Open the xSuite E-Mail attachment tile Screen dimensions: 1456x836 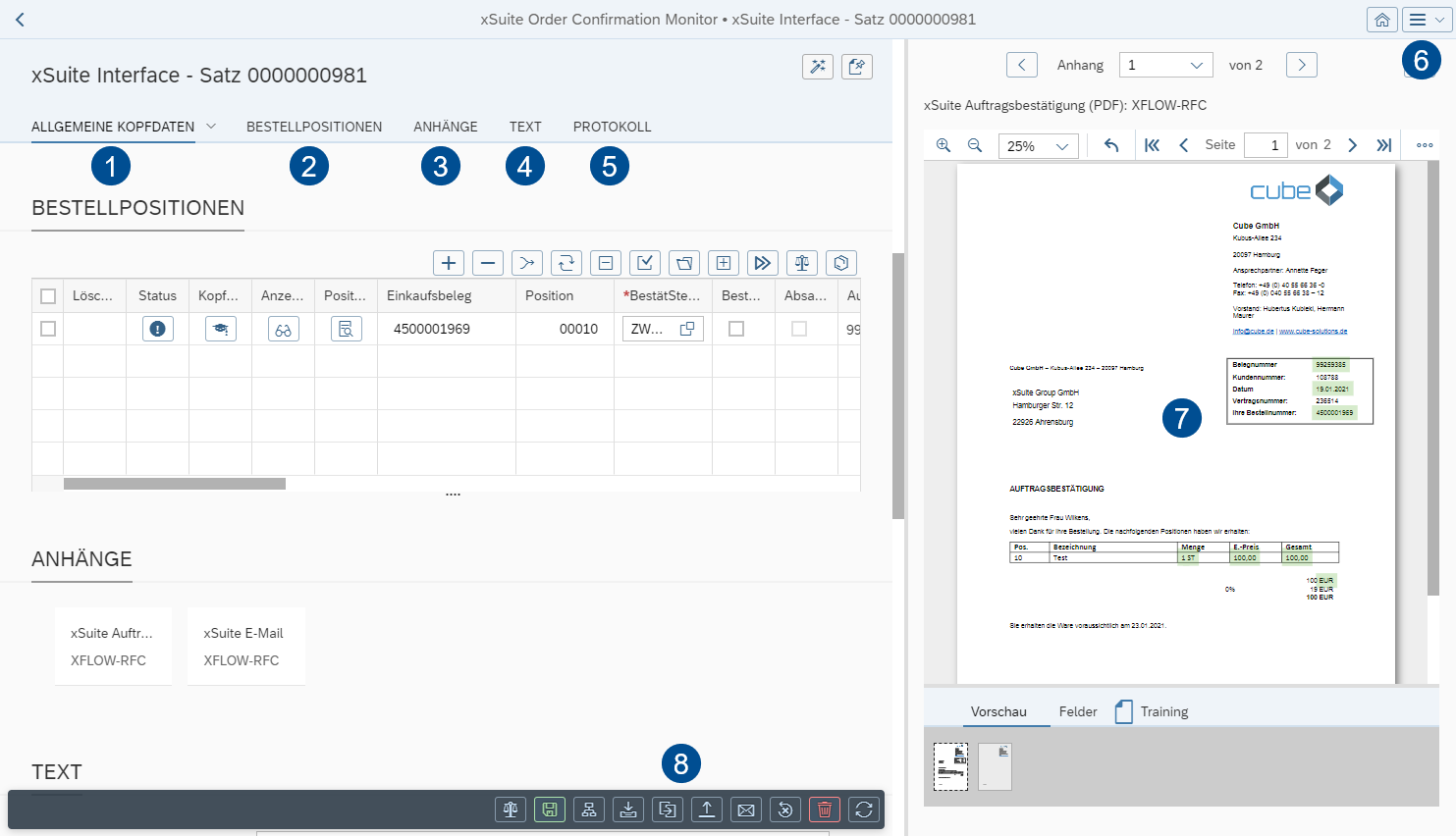[x=245, y=646]
